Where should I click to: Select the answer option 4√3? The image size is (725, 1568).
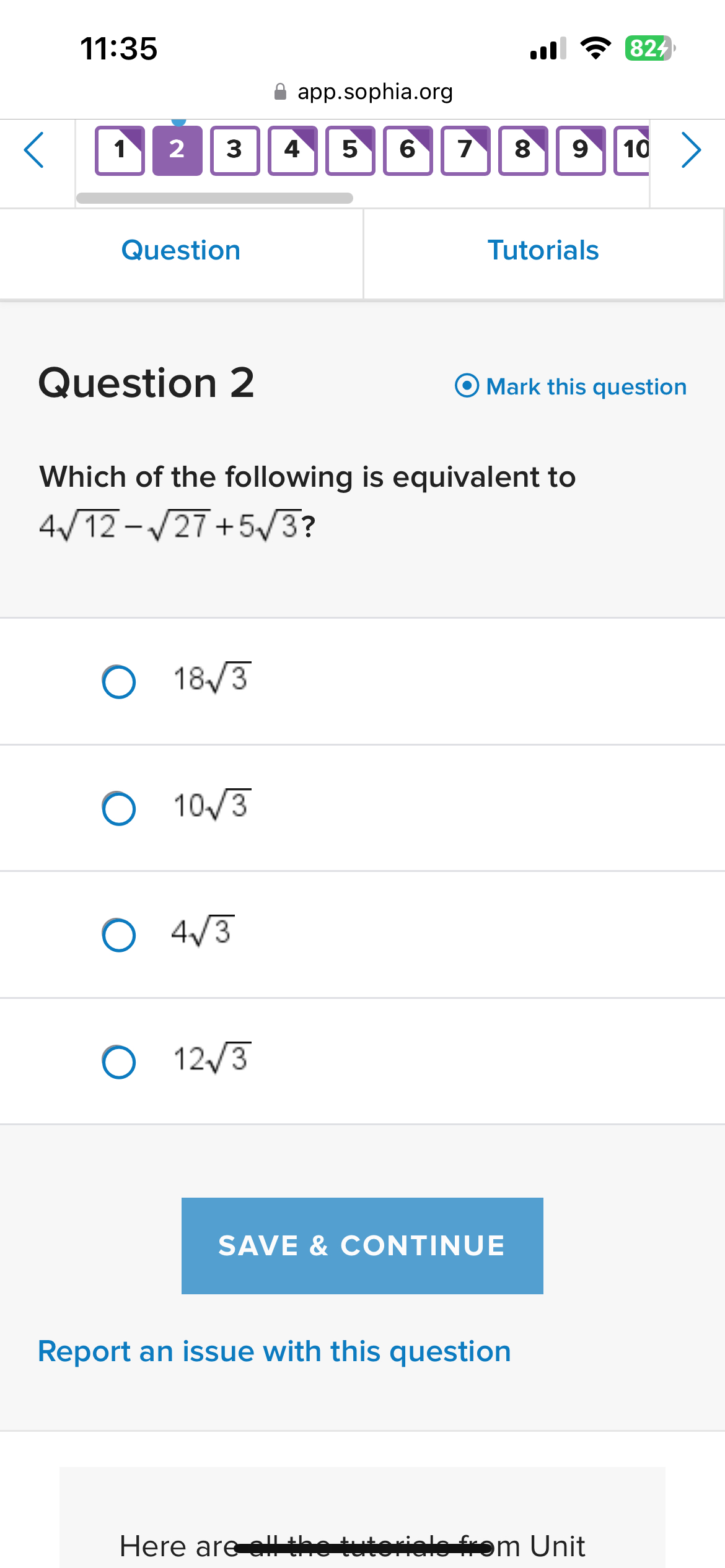click(x=119, y=936)
